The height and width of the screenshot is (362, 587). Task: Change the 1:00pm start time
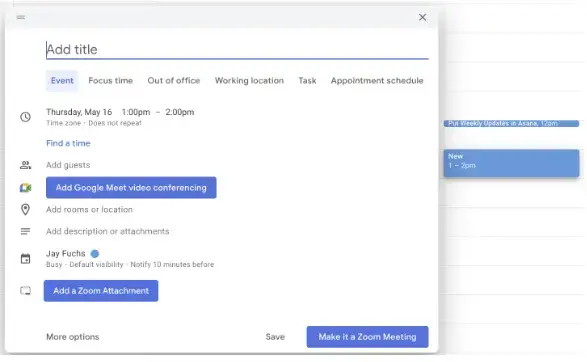point(136,112)
